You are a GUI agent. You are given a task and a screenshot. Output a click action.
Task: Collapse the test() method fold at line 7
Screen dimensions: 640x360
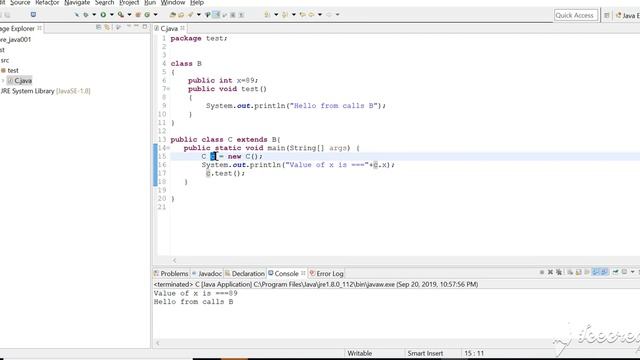pyautogui.click(x=168, y=89)
